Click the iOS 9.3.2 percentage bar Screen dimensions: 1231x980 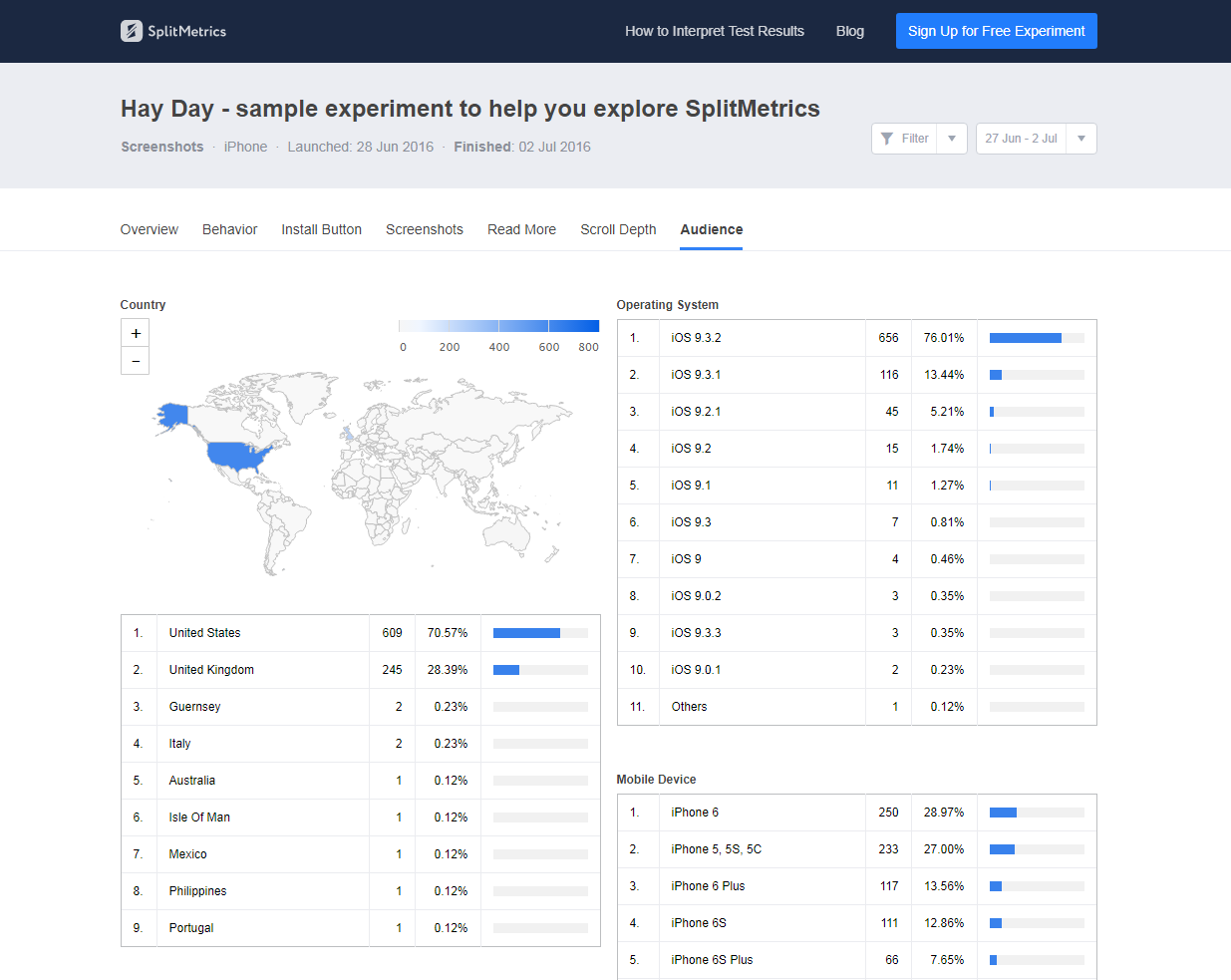(1036, 338)
